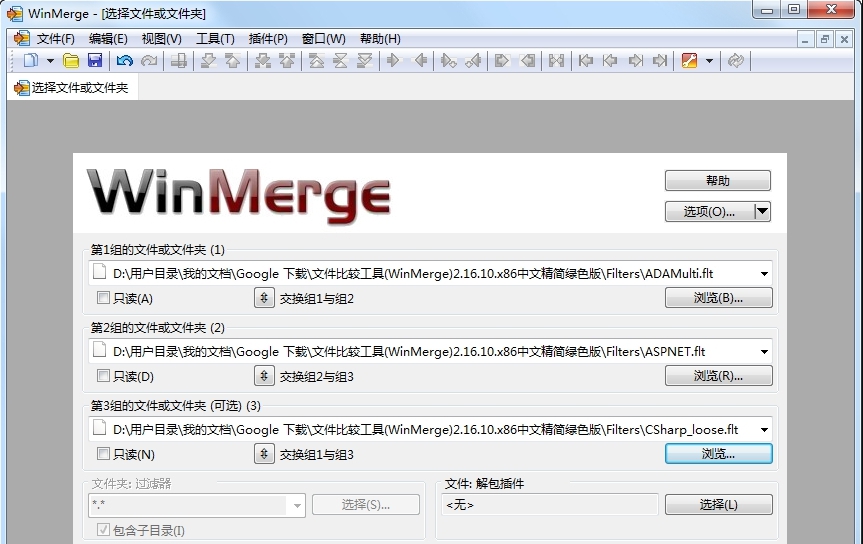Open dropdown arrow next to Options wrench icon
This screenshot has width=863, height=544.
point(709,61)
